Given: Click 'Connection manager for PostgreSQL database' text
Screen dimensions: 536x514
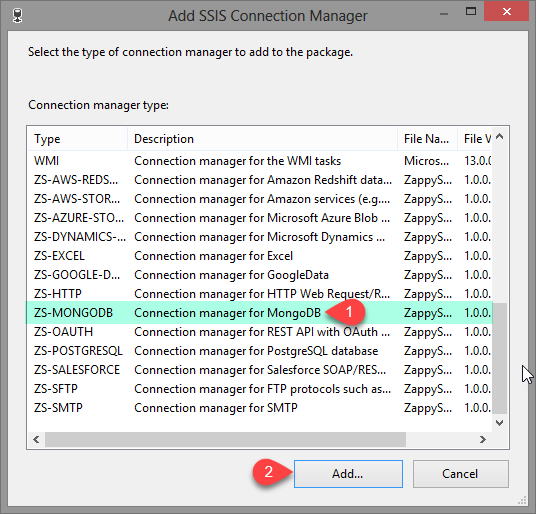Looking at the screenshot, I should click(x=256, y=351).
